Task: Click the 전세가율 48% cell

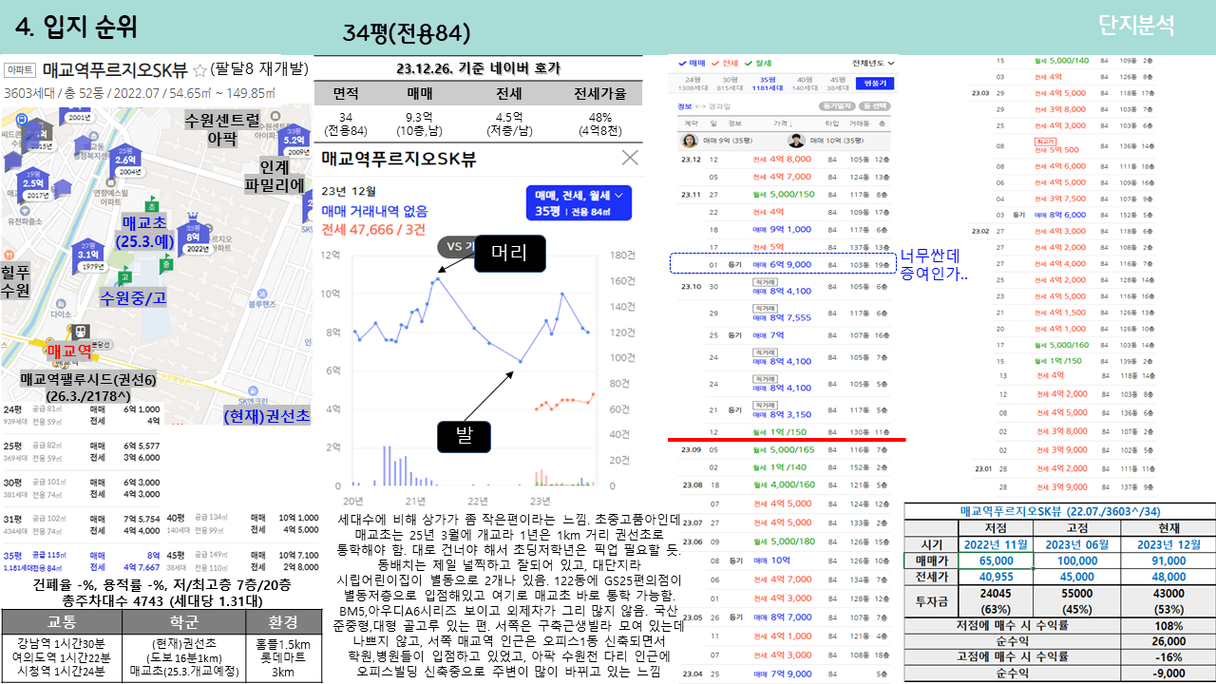Action: point(600,123)
